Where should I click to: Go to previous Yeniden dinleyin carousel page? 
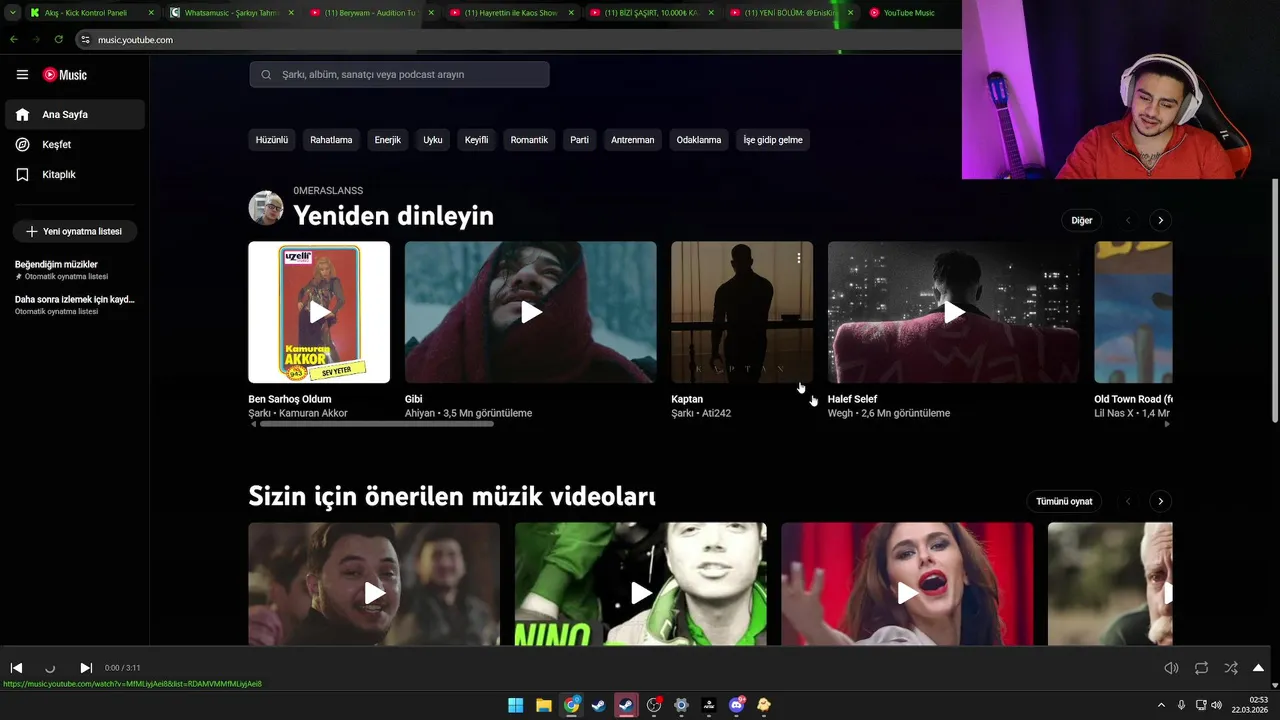[1128, 220]
